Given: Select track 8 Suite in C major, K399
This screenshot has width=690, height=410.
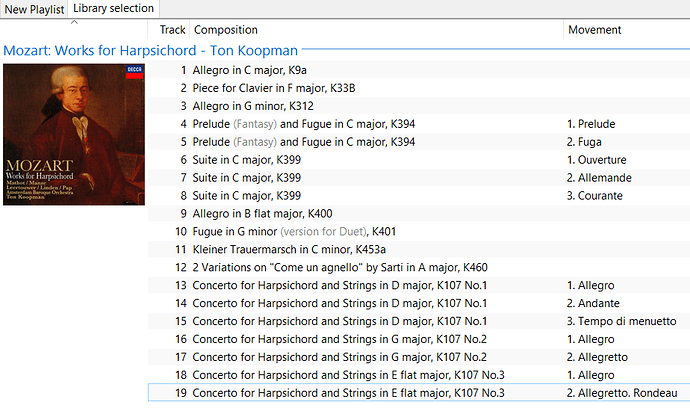Looking at the screenshot, I should [x=419, y=196].
